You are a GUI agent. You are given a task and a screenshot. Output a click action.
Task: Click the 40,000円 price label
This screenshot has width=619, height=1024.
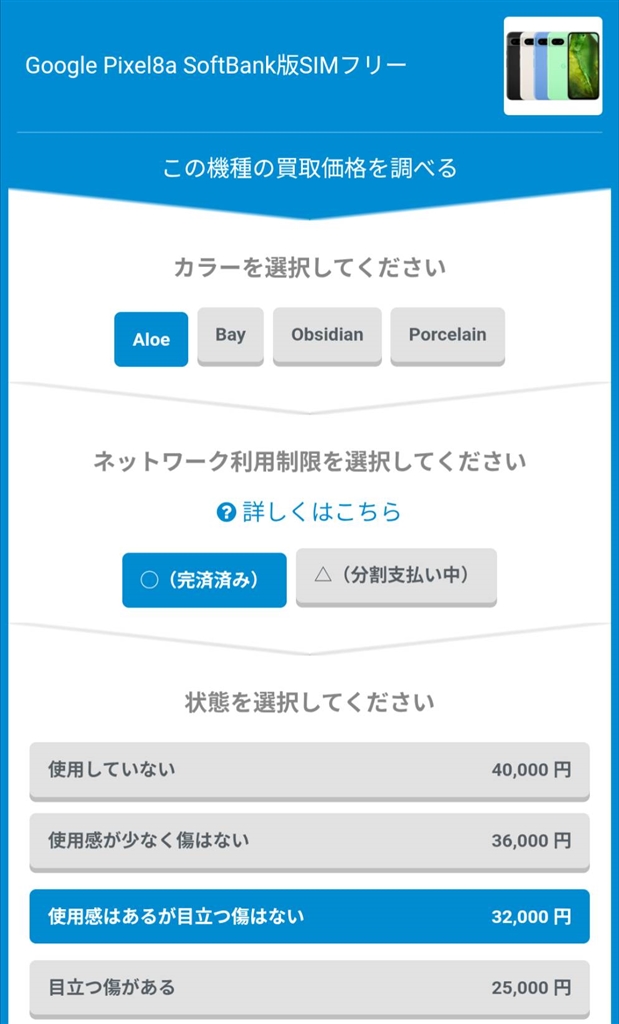531,770
